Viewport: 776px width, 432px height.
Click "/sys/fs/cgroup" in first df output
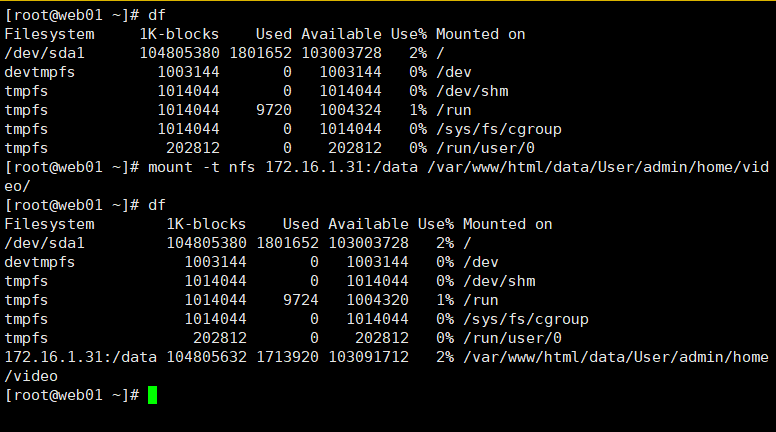(499, 129)
